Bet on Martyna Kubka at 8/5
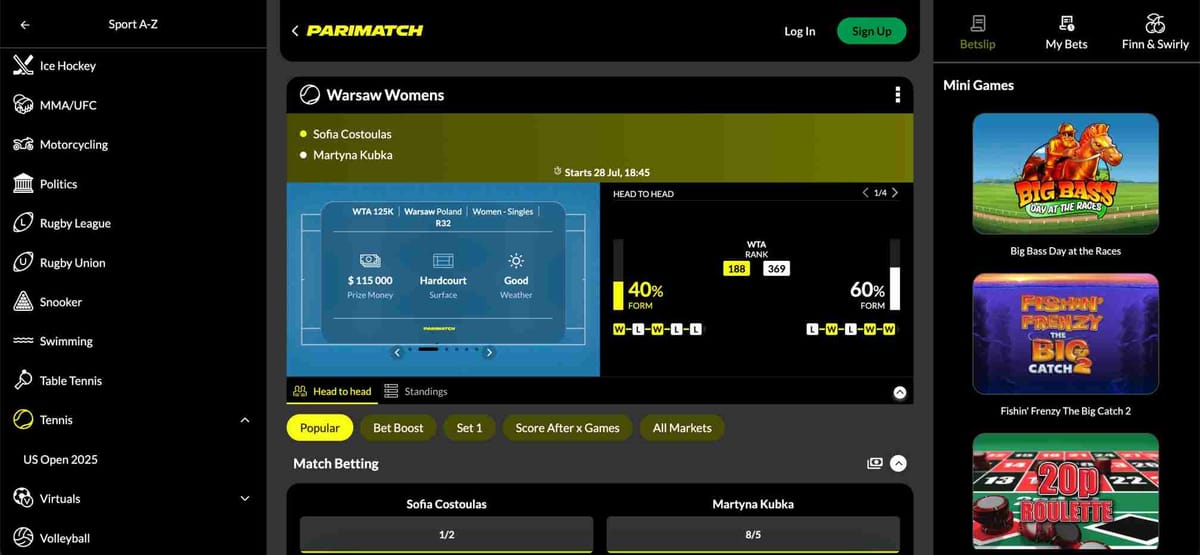Viewport: 1200px width, 555px height. [753, 535]
